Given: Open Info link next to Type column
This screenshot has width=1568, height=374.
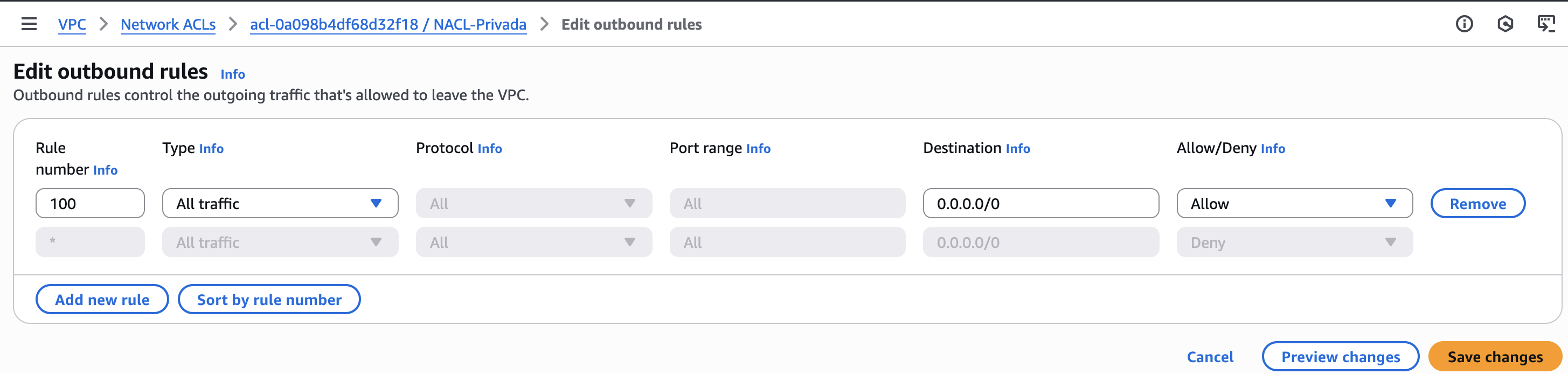Looking at the screenshot, I should 211,149.
